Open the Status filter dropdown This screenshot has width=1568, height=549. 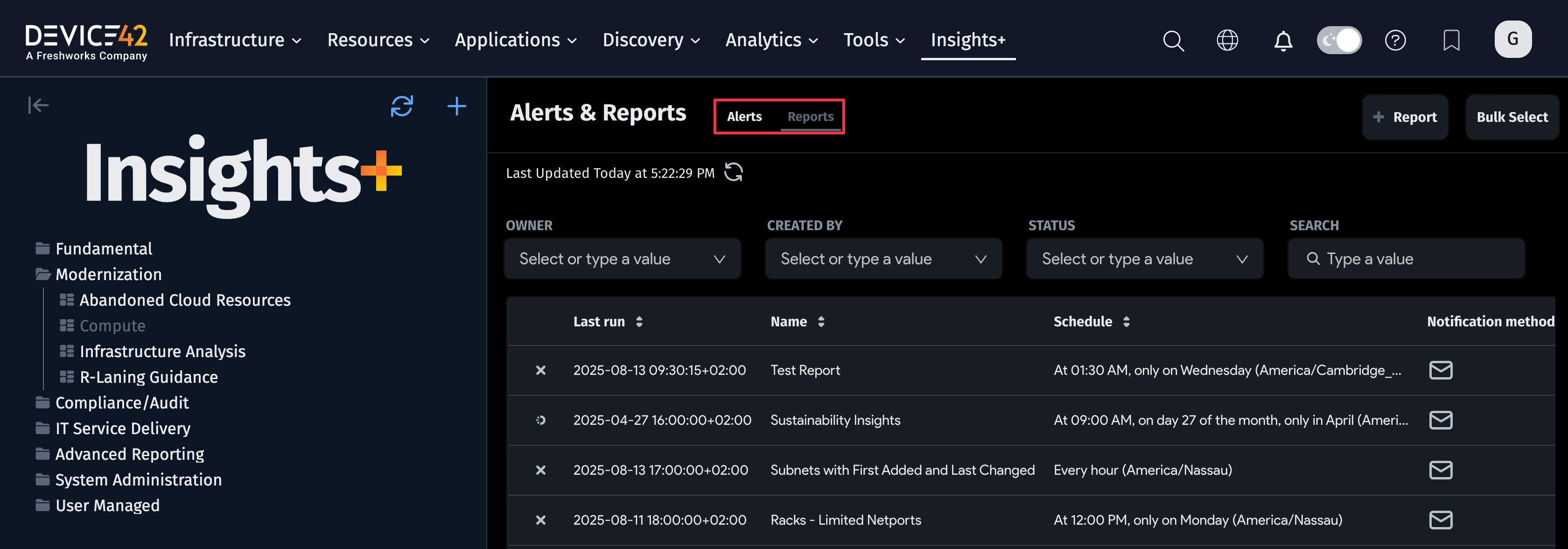tap(1144, 258)
